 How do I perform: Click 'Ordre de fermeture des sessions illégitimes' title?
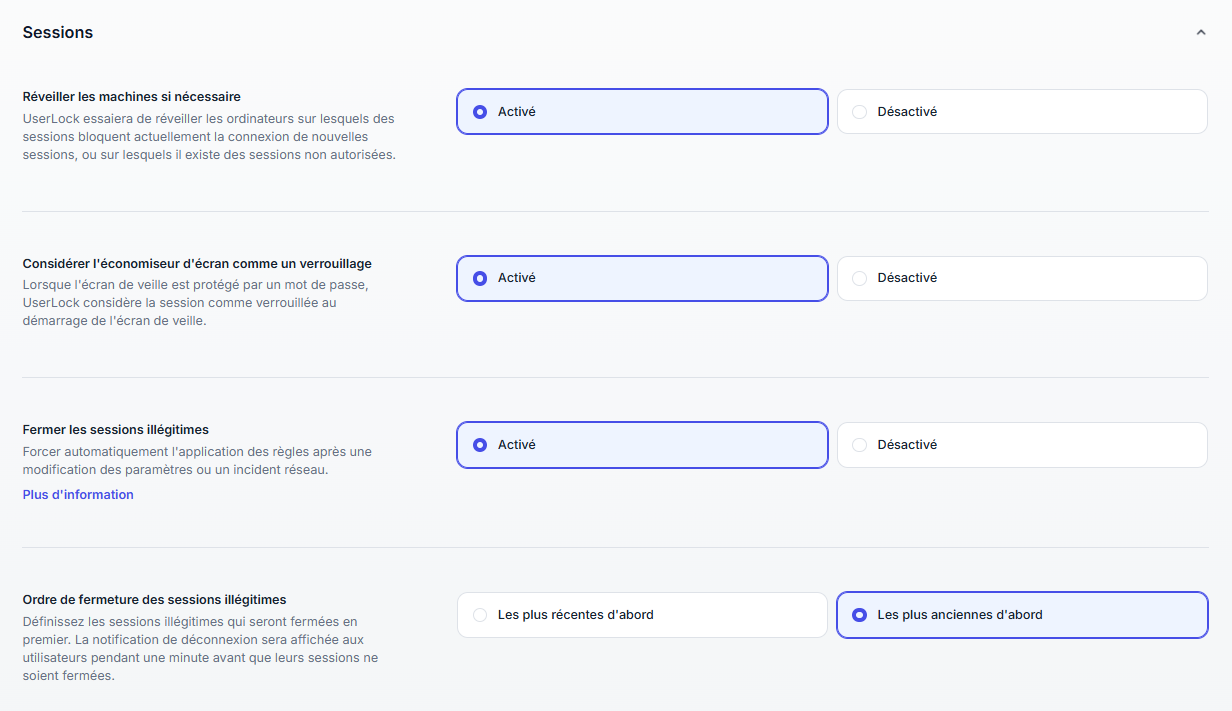point(154,600)
